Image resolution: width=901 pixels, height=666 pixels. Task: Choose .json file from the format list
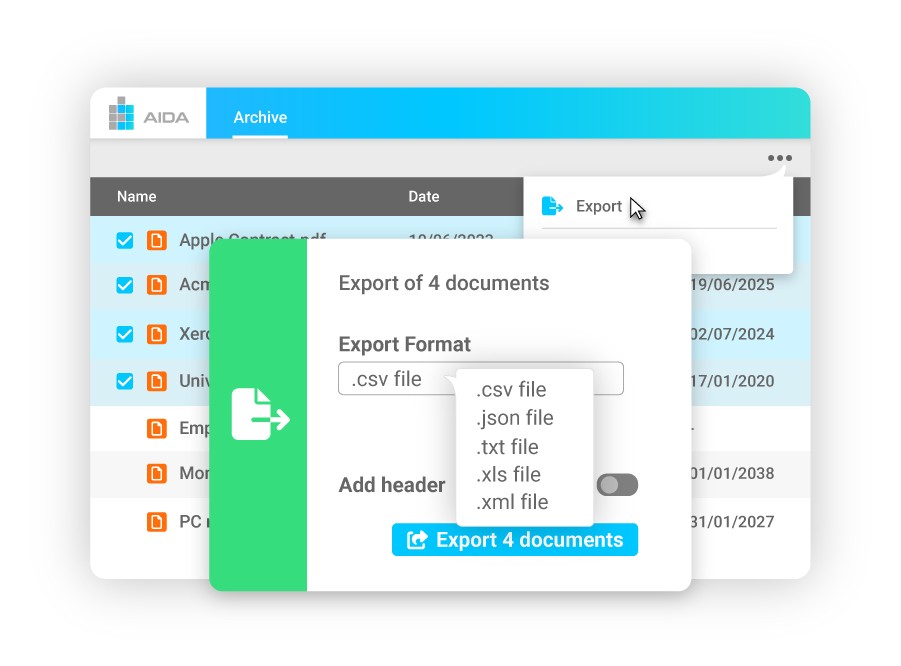(x=514, y=418)
